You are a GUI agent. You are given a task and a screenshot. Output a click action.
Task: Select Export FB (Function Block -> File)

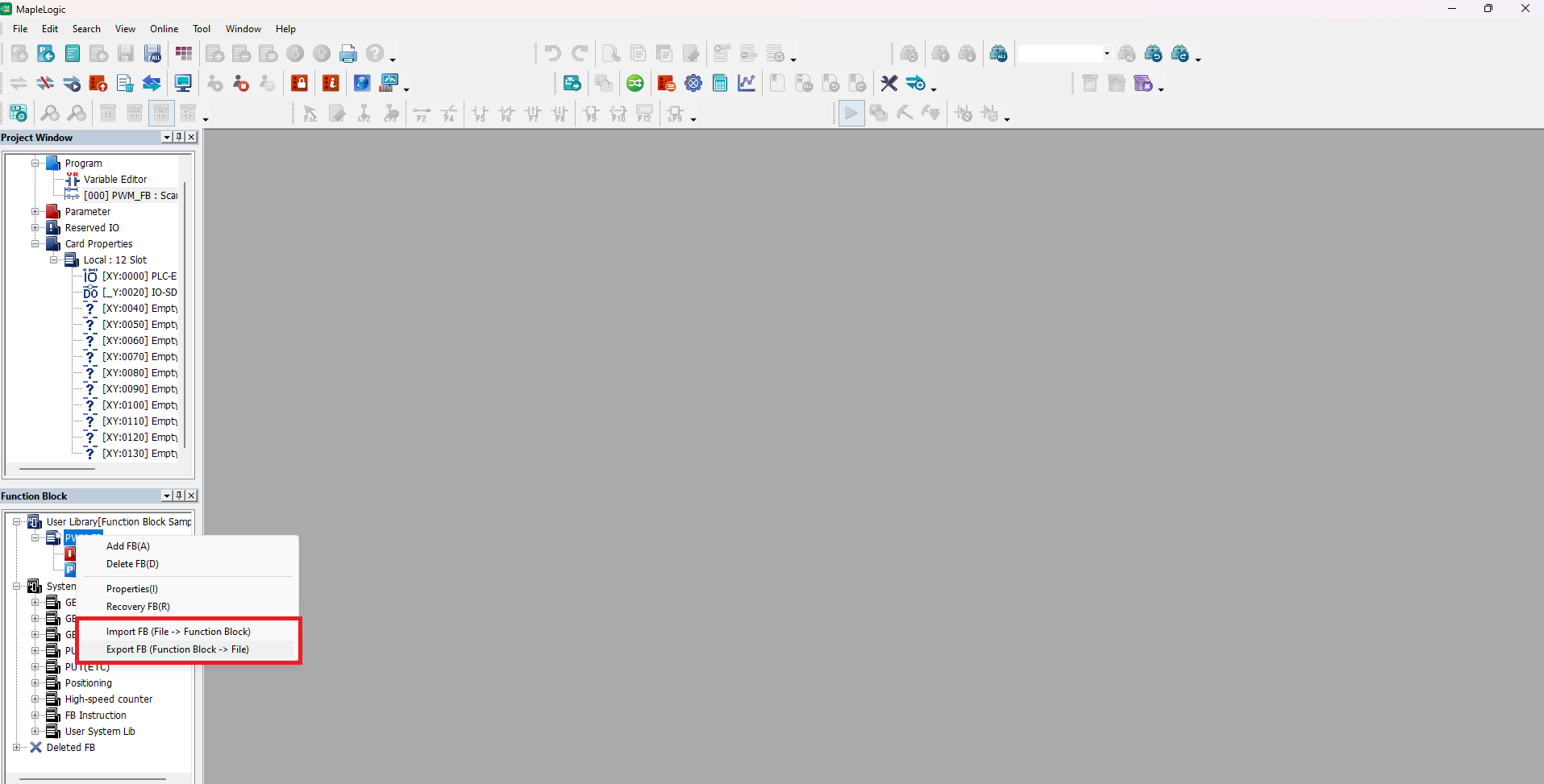point(177,649)
